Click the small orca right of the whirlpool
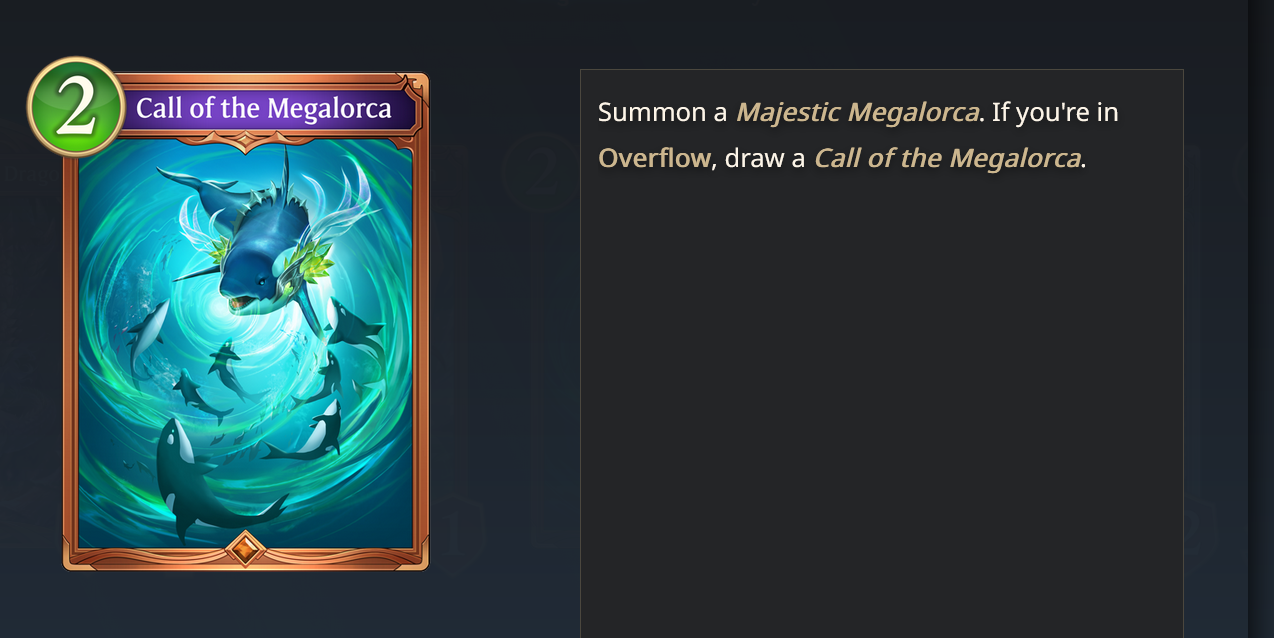 [355, 330]
